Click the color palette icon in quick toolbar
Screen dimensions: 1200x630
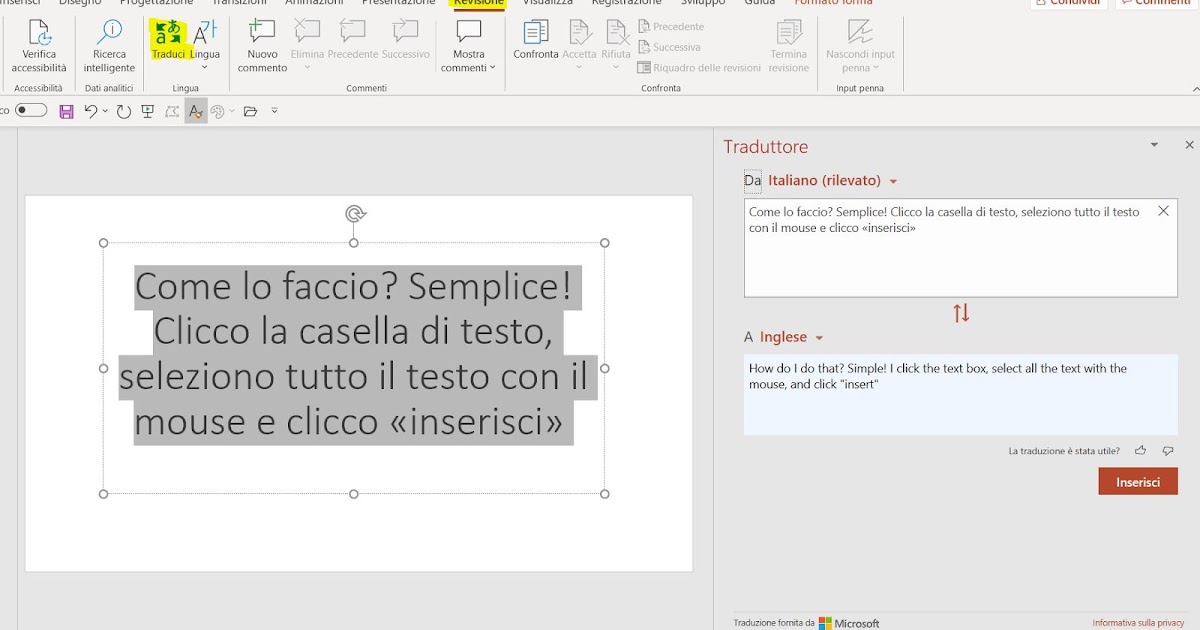[x=218, y=111]
